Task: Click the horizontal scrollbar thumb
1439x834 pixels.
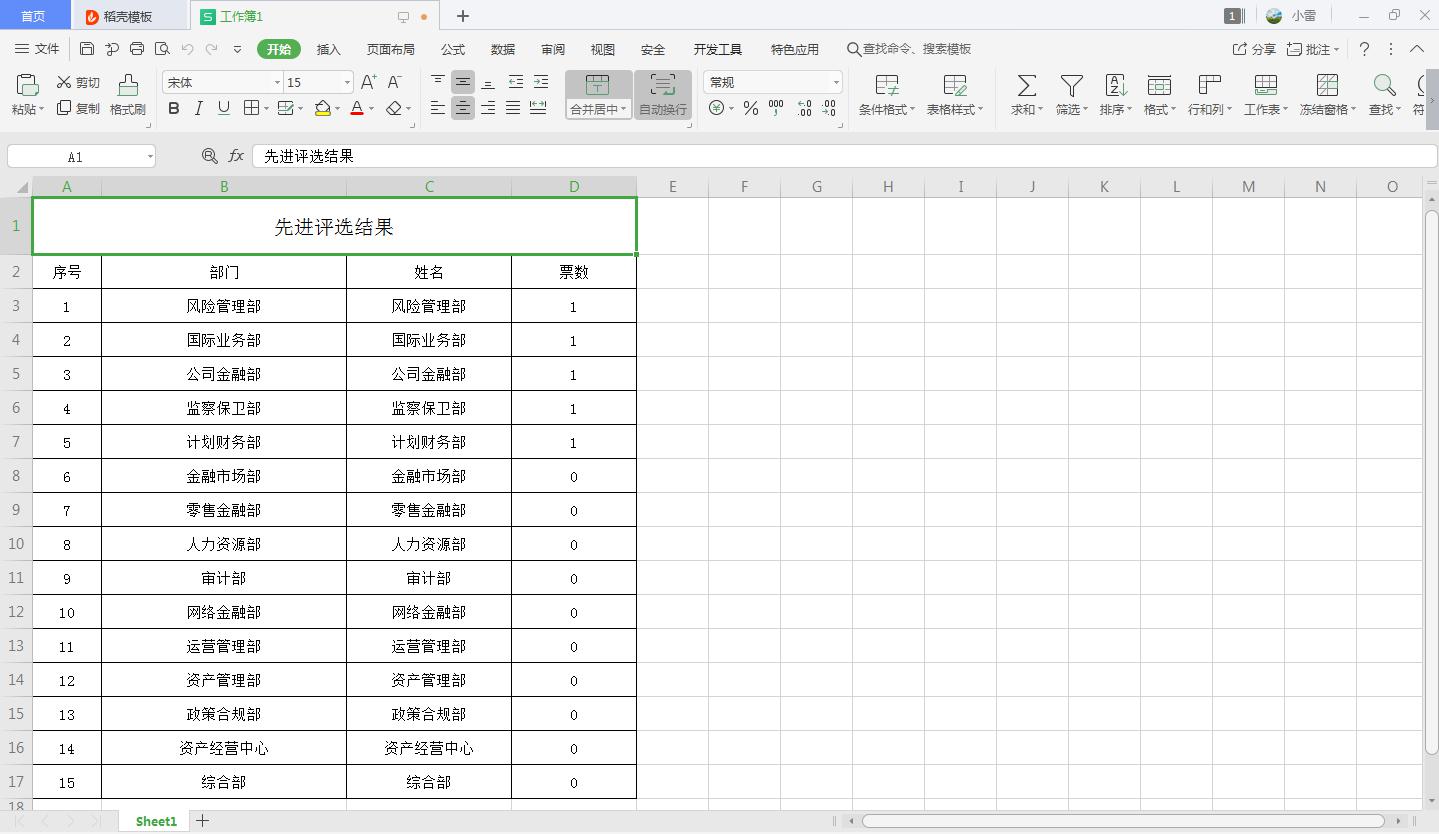Action: (1123, 820)
